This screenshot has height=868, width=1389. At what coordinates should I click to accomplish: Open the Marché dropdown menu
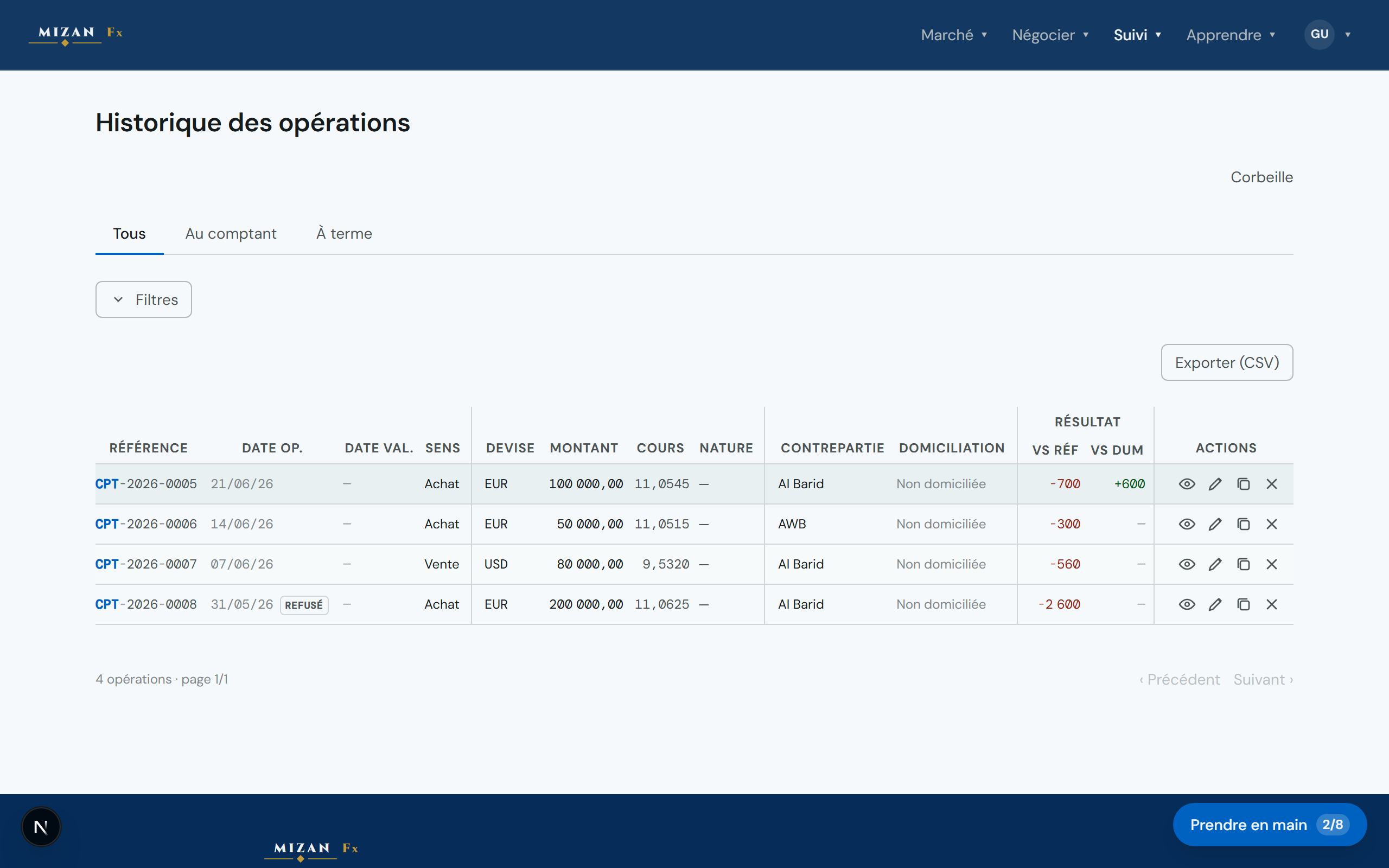954,35
